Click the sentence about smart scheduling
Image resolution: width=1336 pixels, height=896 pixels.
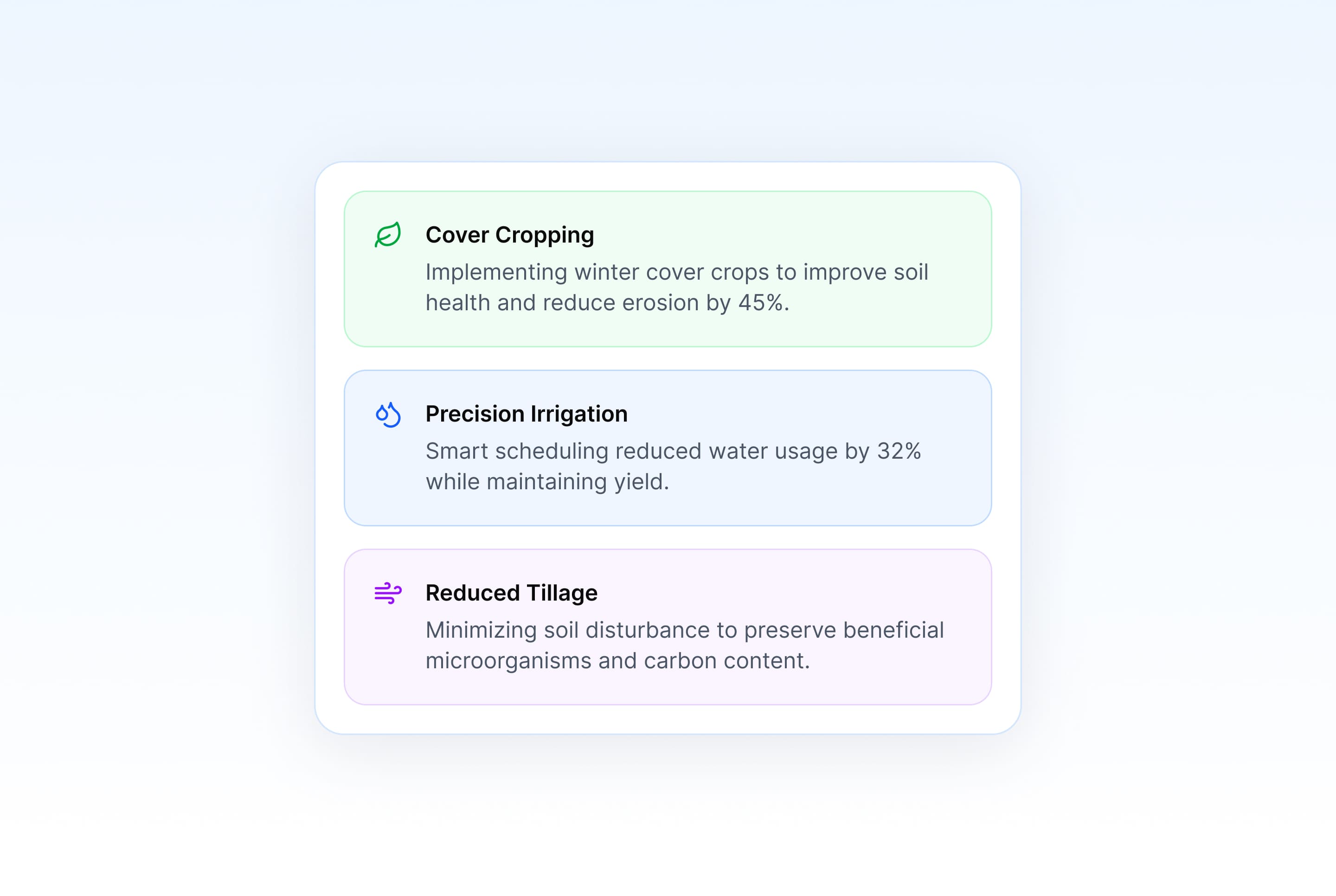tap(674, 466)
